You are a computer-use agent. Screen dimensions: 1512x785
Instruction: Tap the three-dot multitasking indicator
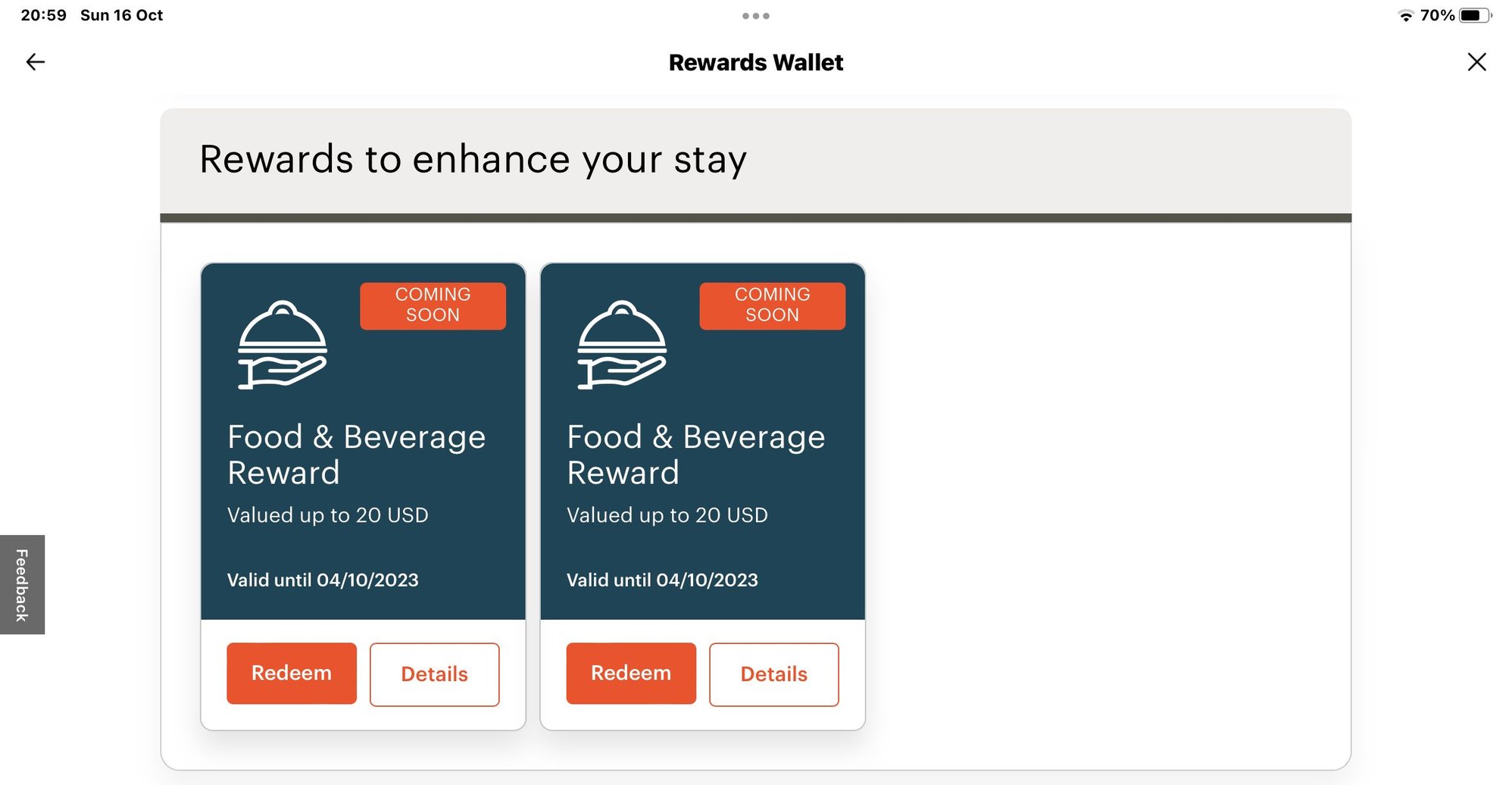click(755, 16)
